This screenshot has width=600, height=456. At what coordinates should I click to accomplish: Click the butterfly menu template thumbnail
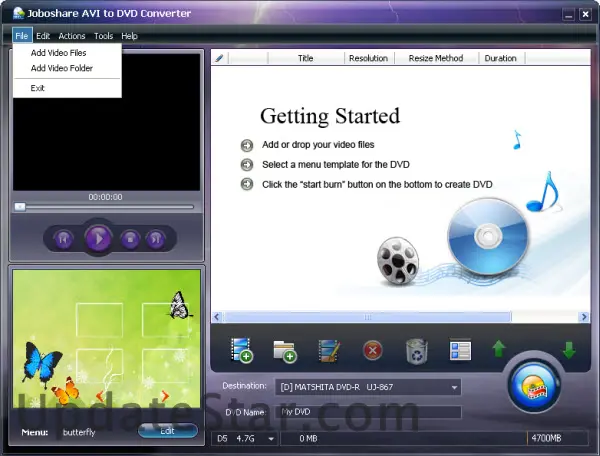106,339
